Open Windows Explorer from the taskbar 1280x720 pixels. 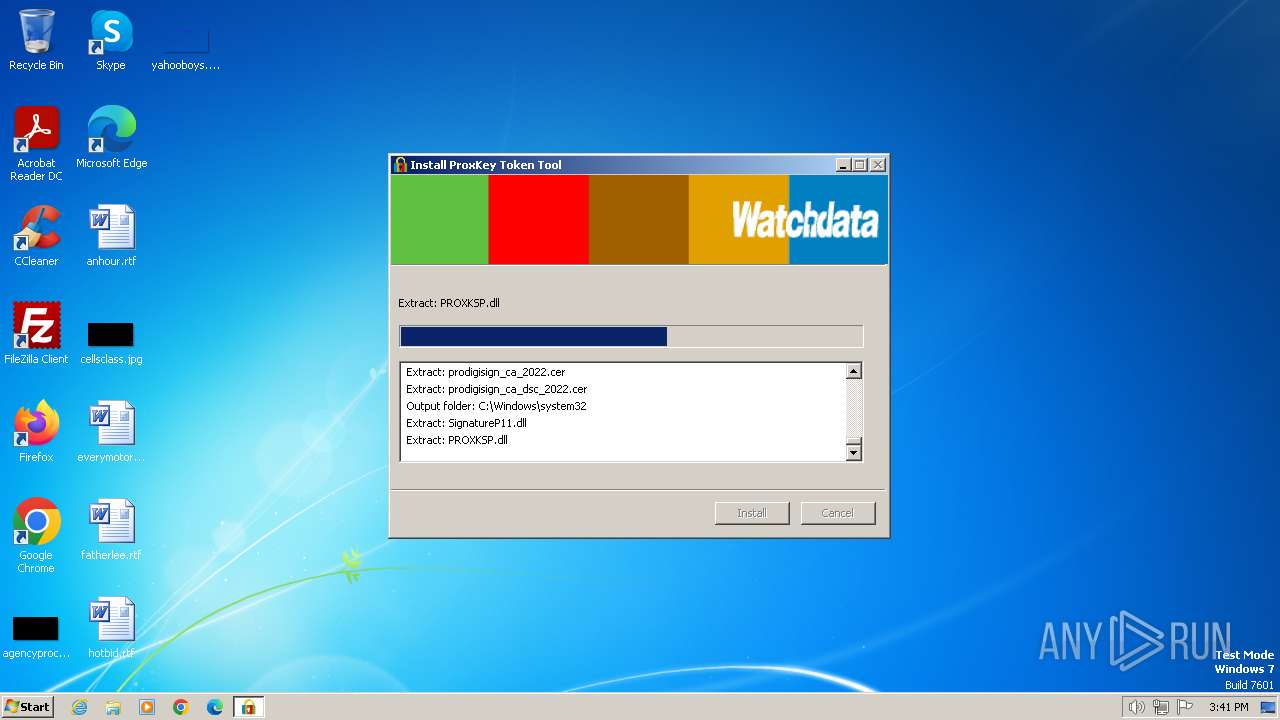113,707
